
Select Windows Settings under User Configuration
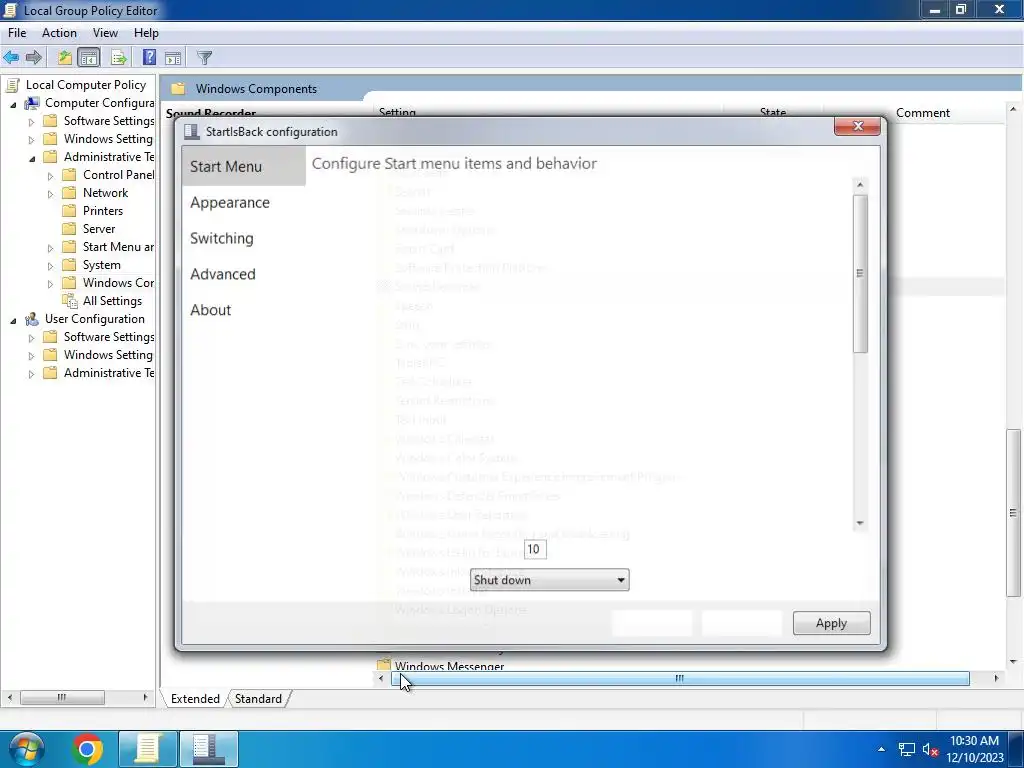(x=108, y=355)
